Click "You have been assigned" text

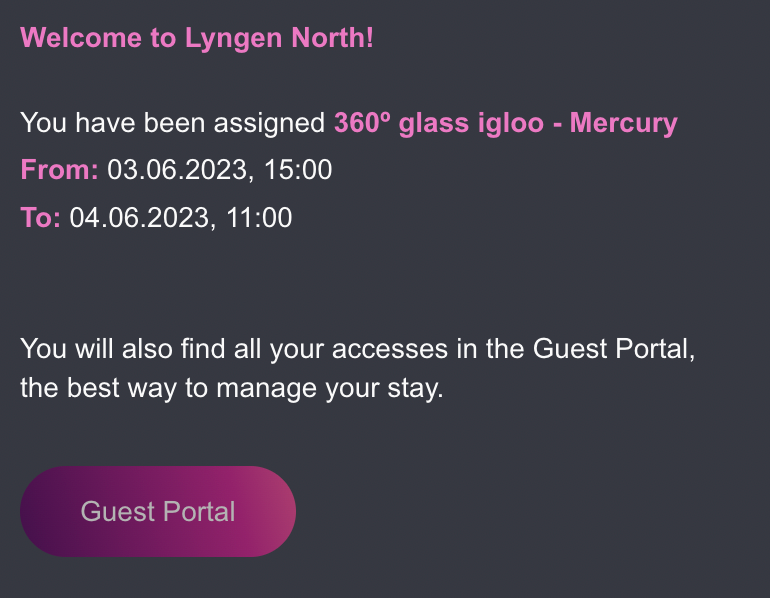coord(172,123)
